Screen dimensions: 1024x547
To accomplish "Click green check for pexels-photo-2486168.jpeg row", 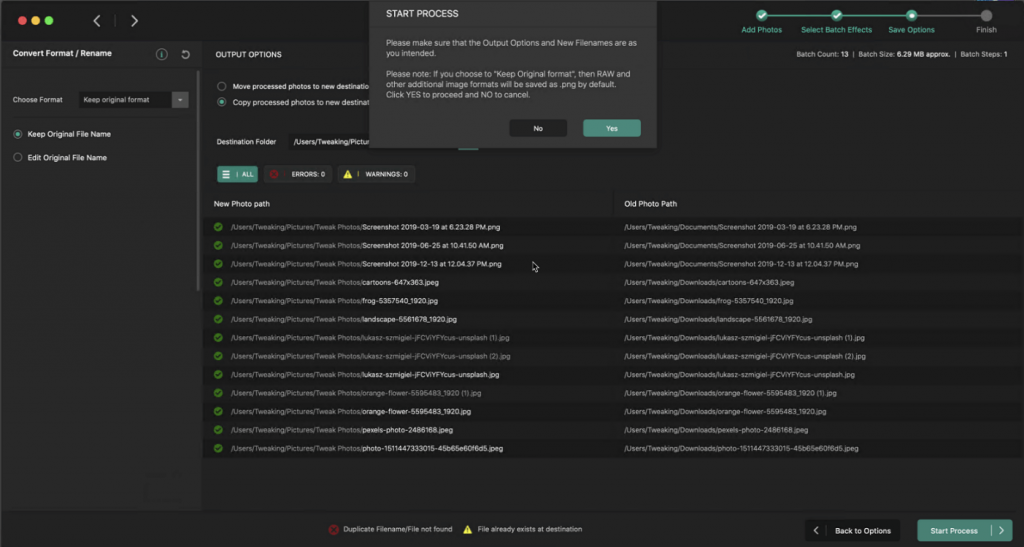I will click(x=218, y=430).
